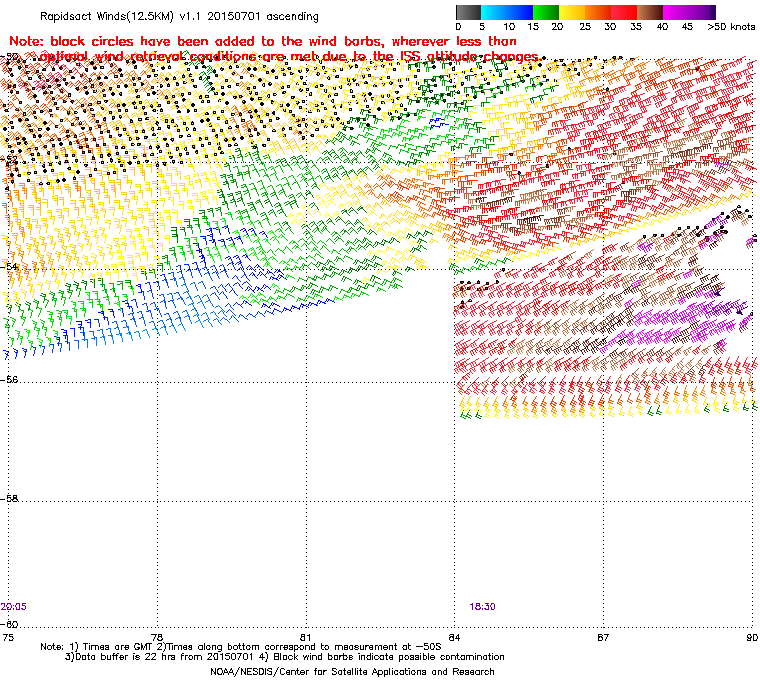The image size is (760, 688).
Task: Click the gray 0-5 knots color bar segment
Action: 469,12
